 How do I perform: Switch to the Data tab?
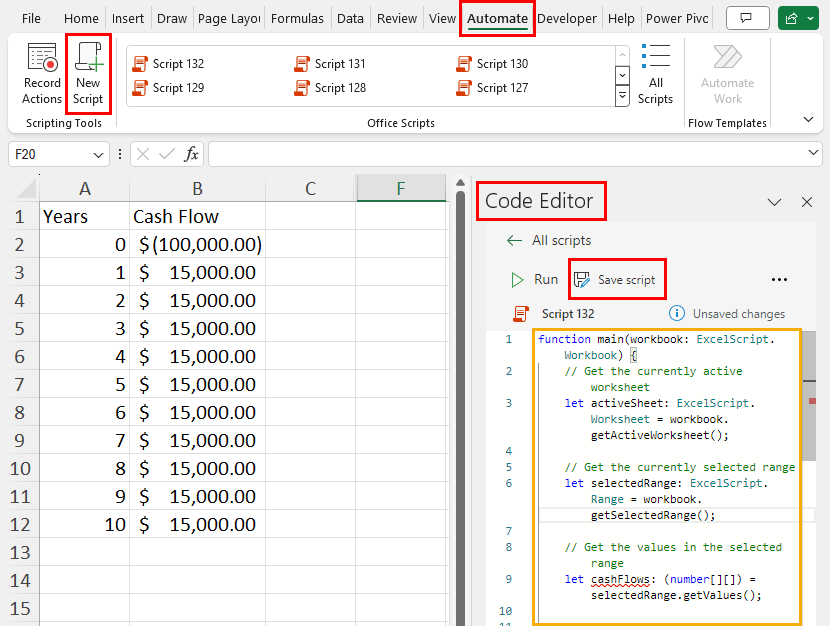(x=350, y=19)
